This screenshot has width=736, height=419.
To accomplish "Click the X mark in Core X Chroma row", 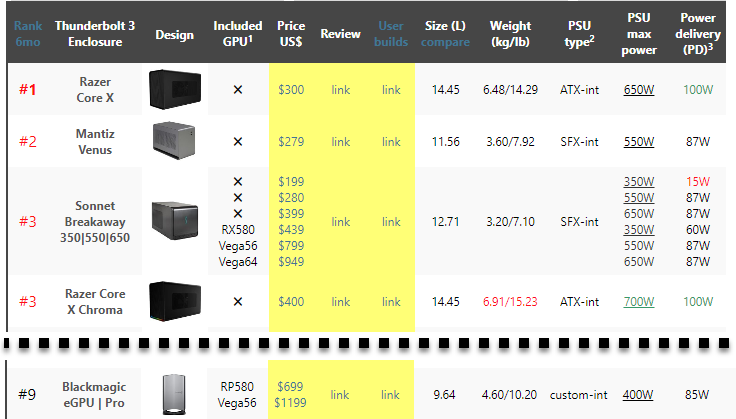I will (x=238, y=301).
